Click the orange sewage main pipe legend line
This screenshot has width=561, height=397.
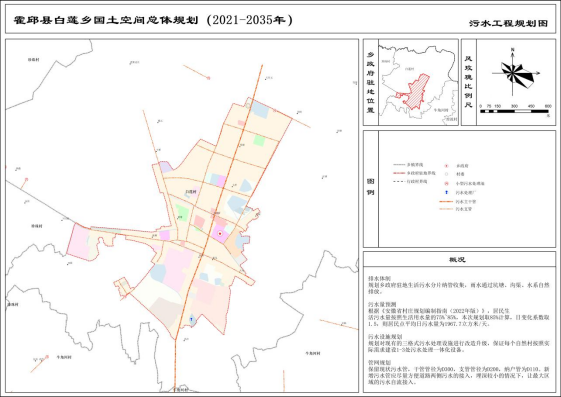tap(447, 202)
